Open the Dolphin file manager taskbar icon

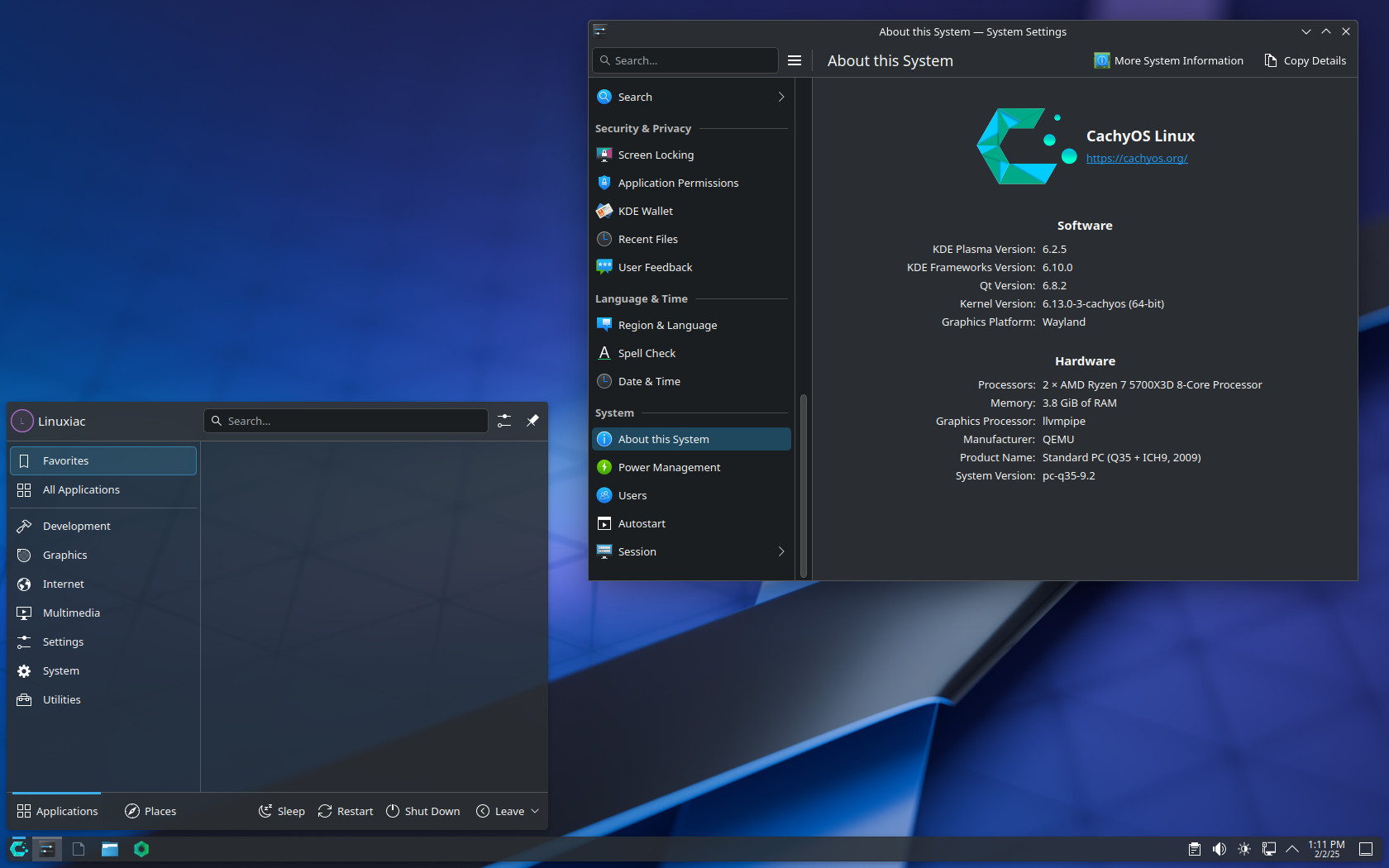[x=110, y=848]
